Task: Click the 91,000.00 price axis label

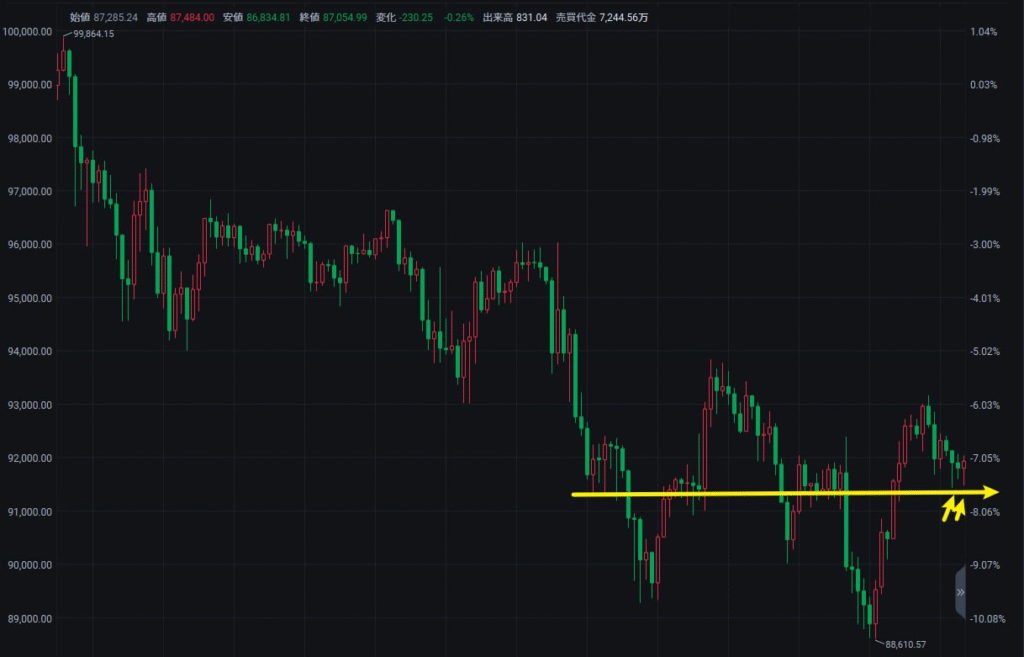Action: [x=29, y=512]
